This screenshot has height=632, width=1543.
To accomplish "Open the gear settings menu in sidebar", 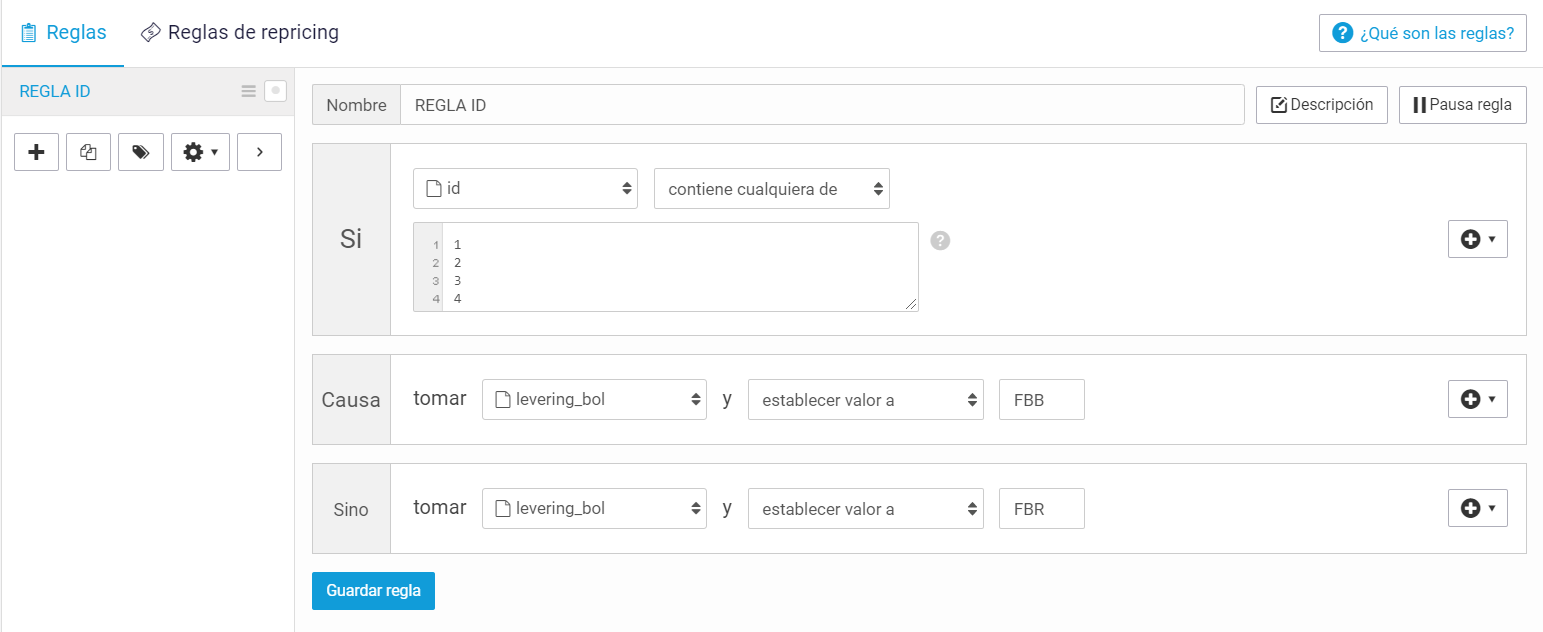I will pos(201,152).
